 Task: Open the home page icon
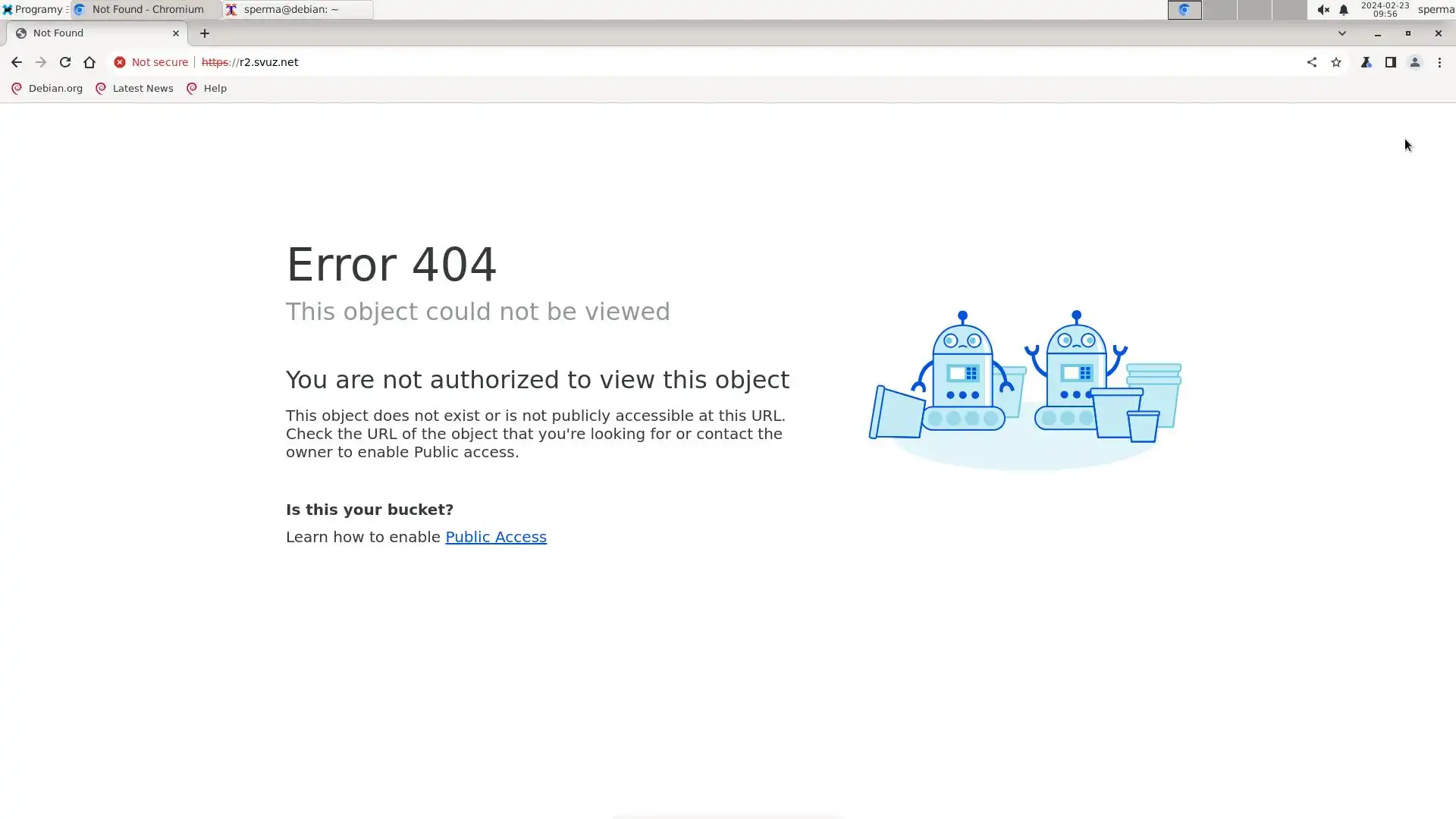click(x=89, y=62)
